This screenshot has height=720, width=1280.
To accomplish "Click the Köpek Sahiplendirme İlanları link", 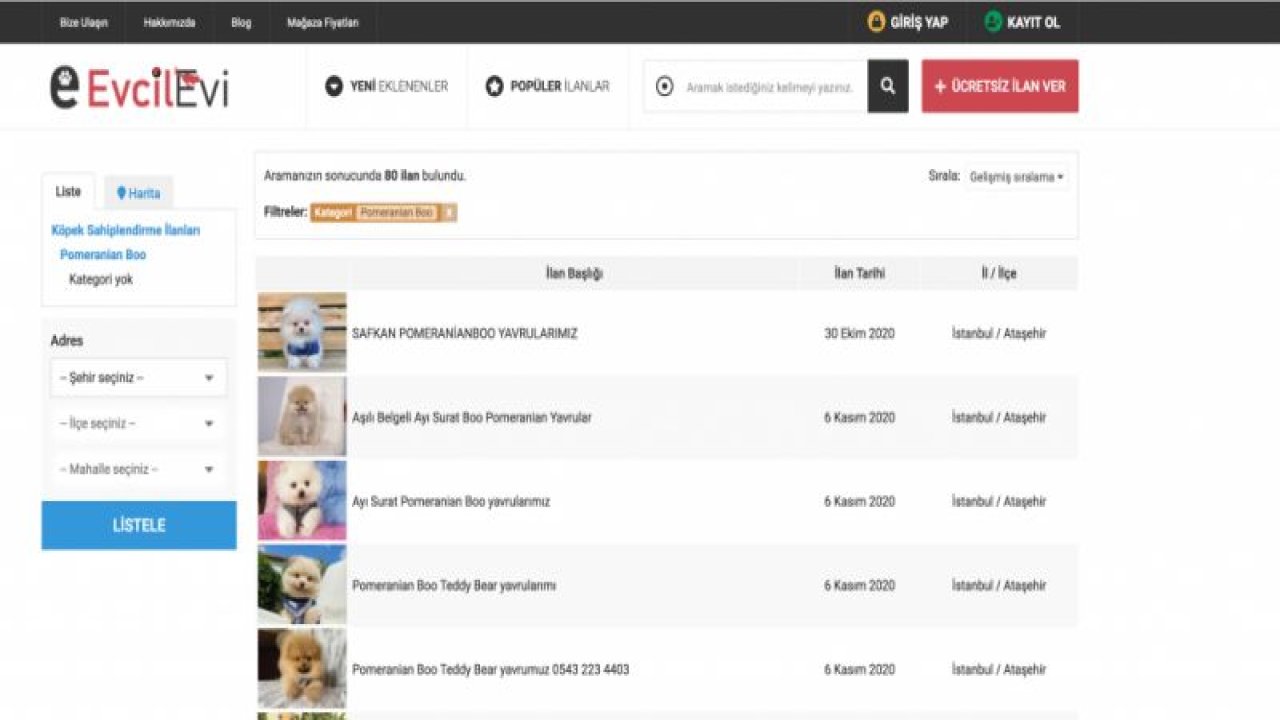I will 127,229.
